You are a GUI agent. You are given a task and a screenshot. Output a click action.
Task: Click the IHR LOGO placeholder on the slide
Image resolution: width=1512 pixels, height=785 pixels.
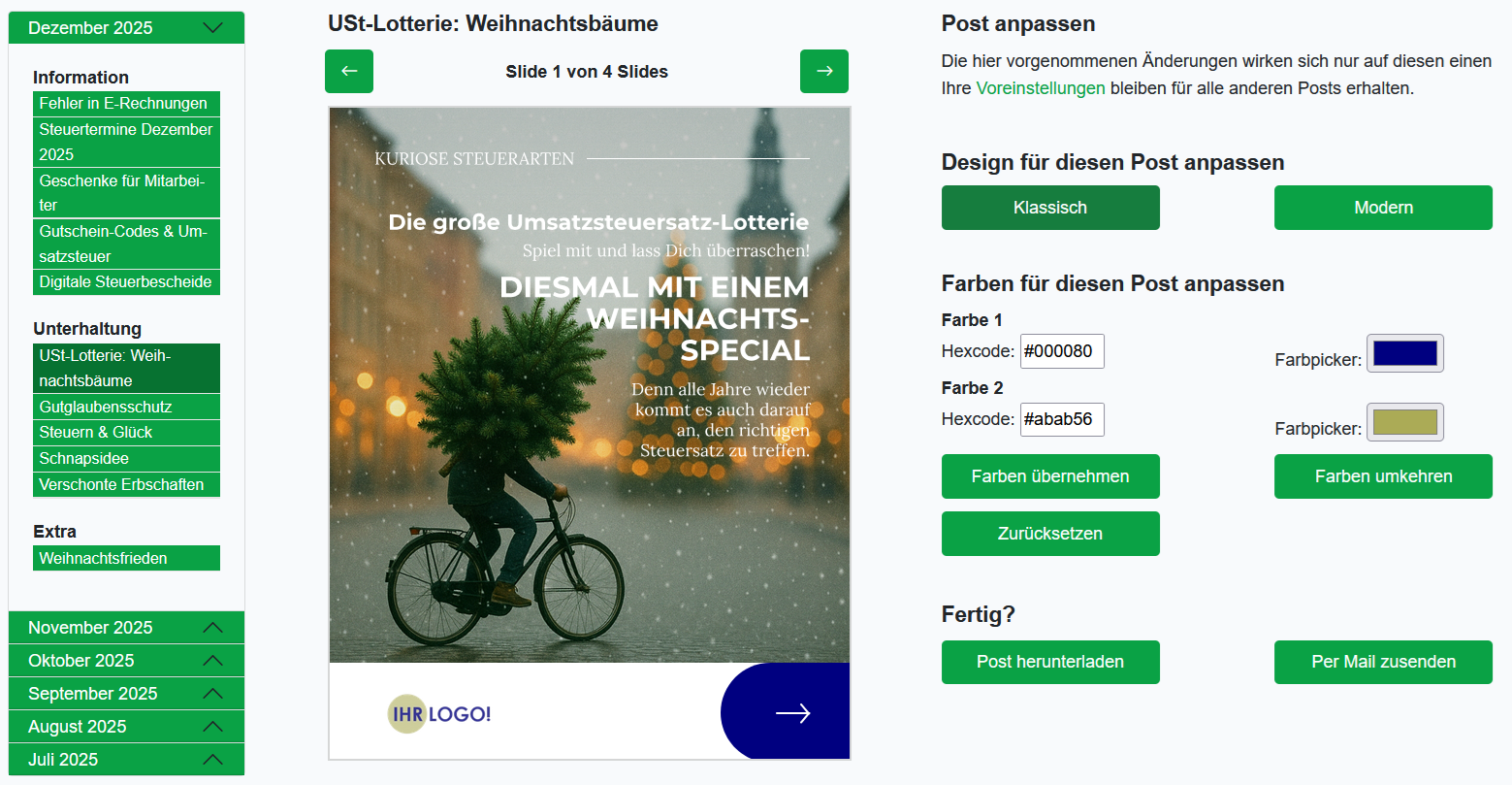coord(439,714)
